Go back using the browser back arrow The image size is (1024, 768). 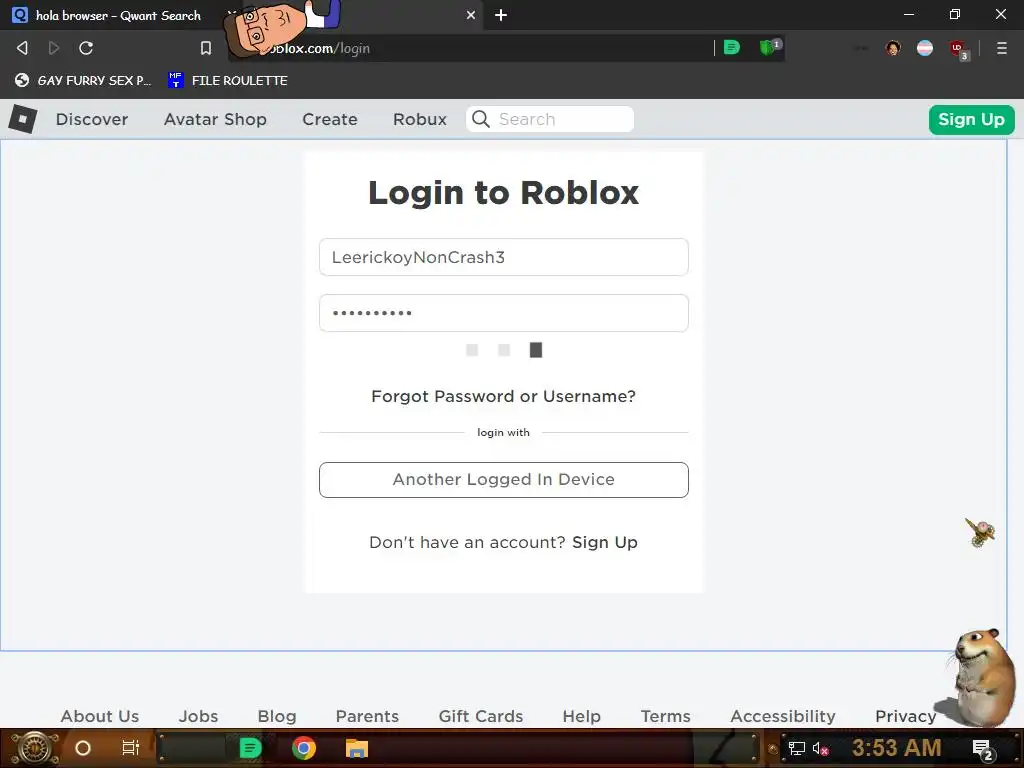22,48
